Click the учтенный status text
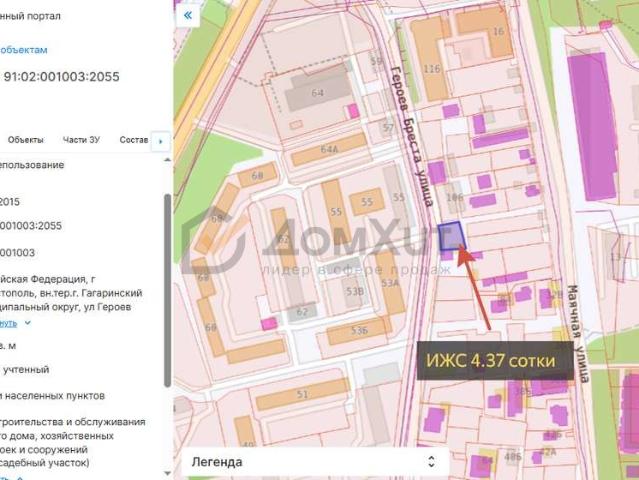 26,370
